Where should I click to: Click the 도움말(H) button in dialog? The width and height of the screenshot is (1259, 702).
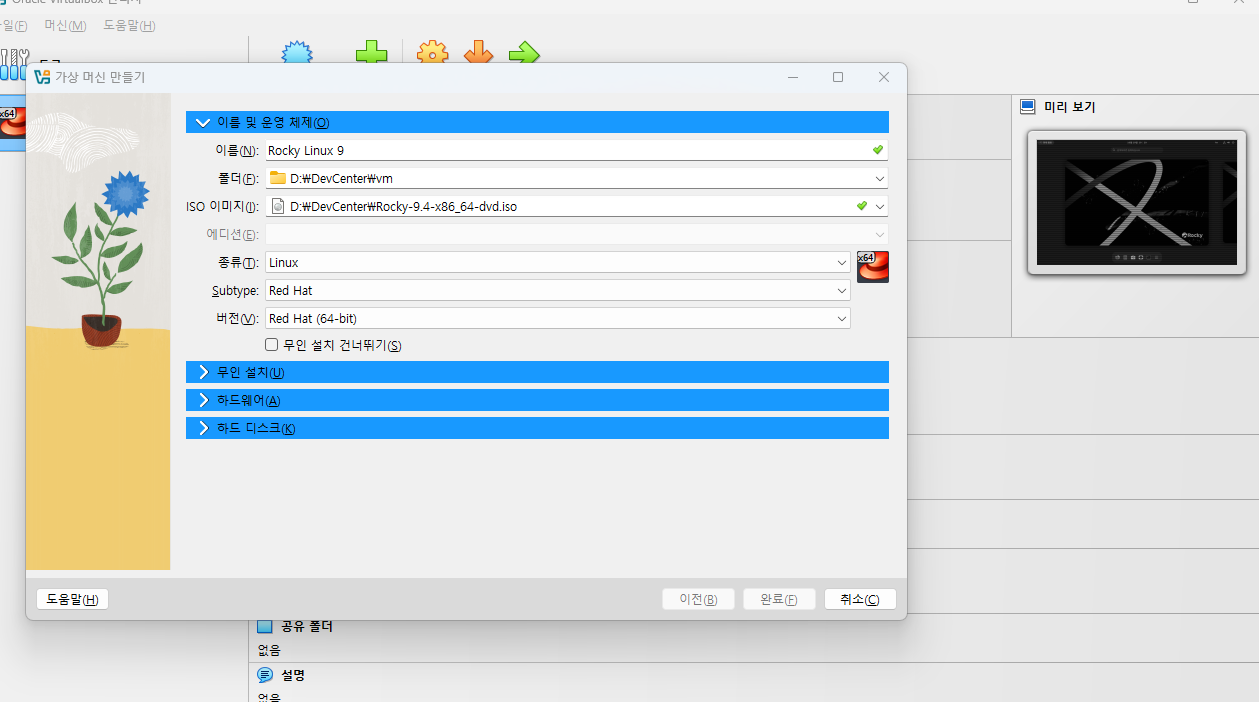pos(72,599)
